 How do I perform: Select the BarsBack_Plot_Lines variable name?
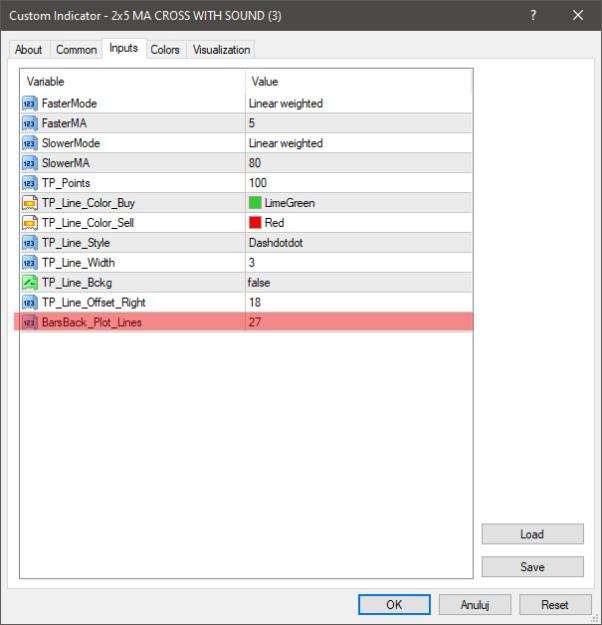pyautogui.click(x=92, y=322)
